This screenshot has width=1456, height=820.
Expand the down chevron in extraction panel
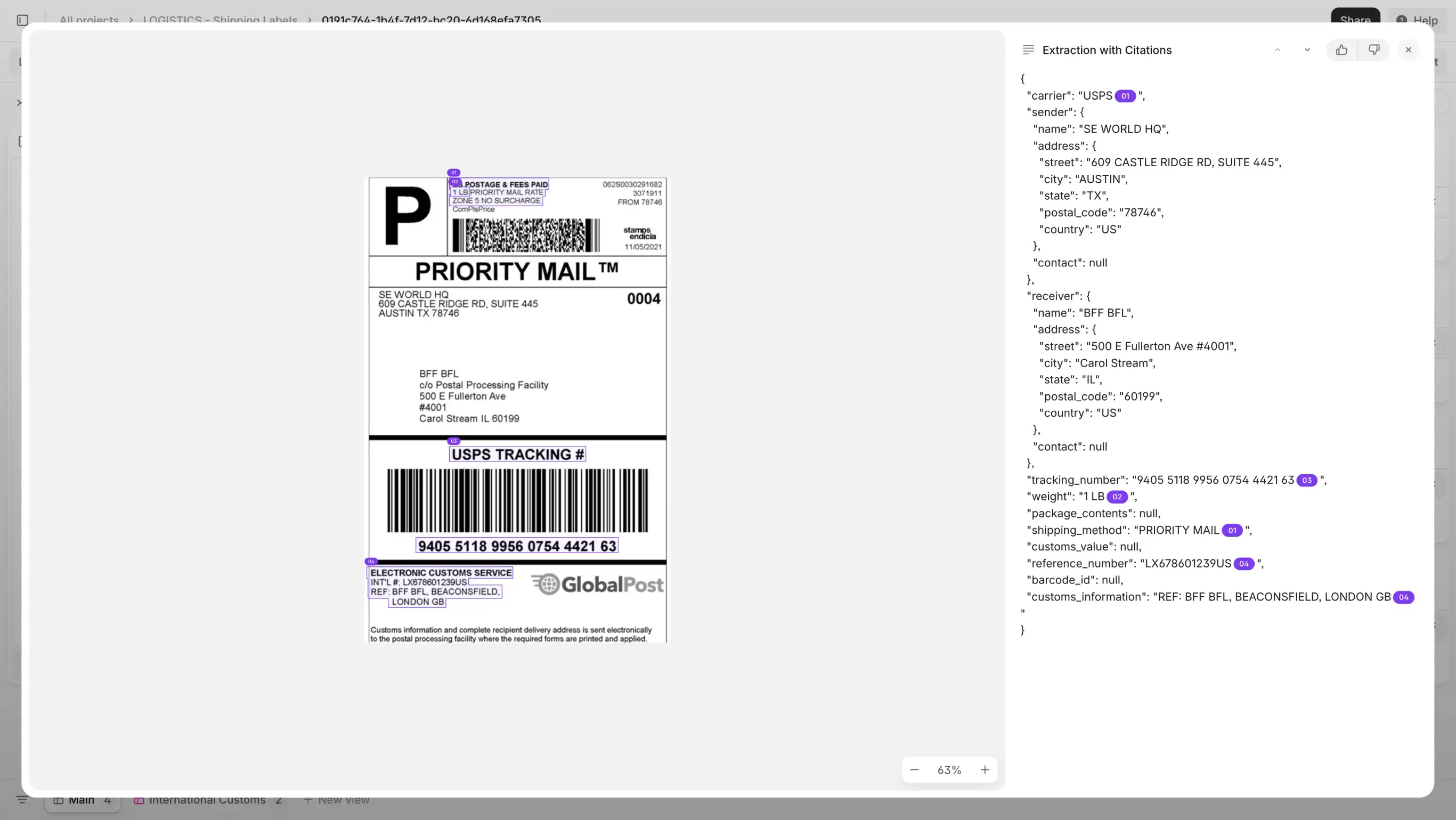click(x=1307, y=50)
